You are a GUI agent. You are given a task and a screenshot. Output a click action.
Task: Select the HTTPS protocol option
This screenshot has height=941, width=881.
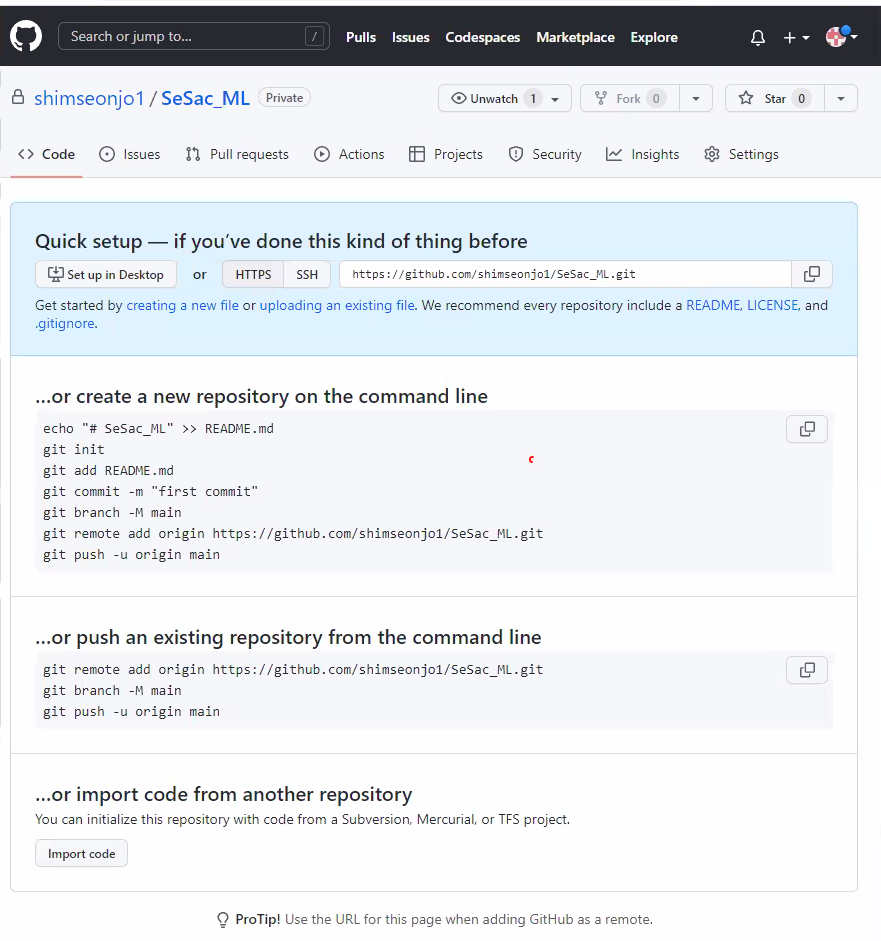pos(253,274)
